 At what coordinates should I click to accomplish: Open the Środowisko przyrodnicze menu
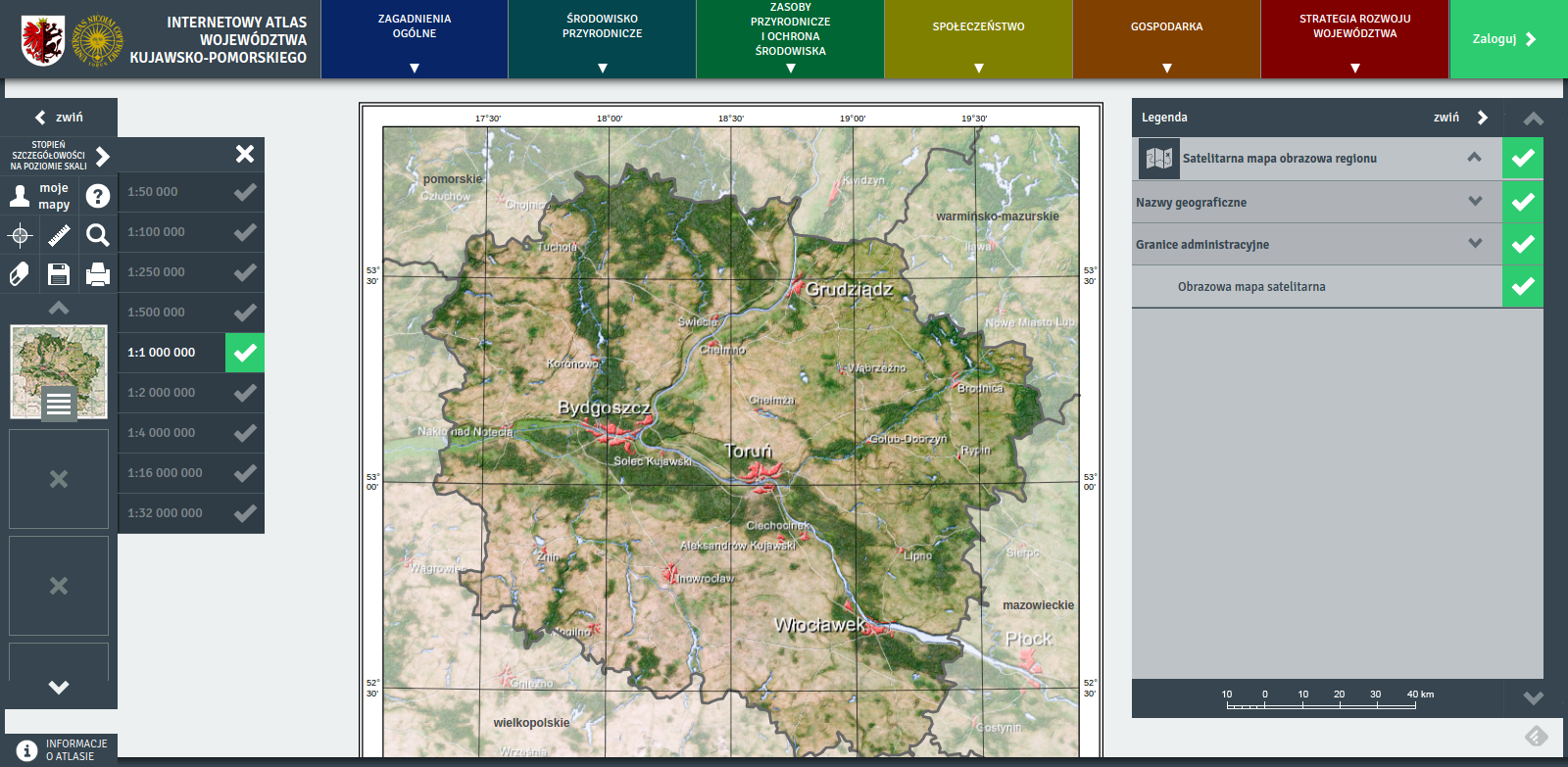602,39
